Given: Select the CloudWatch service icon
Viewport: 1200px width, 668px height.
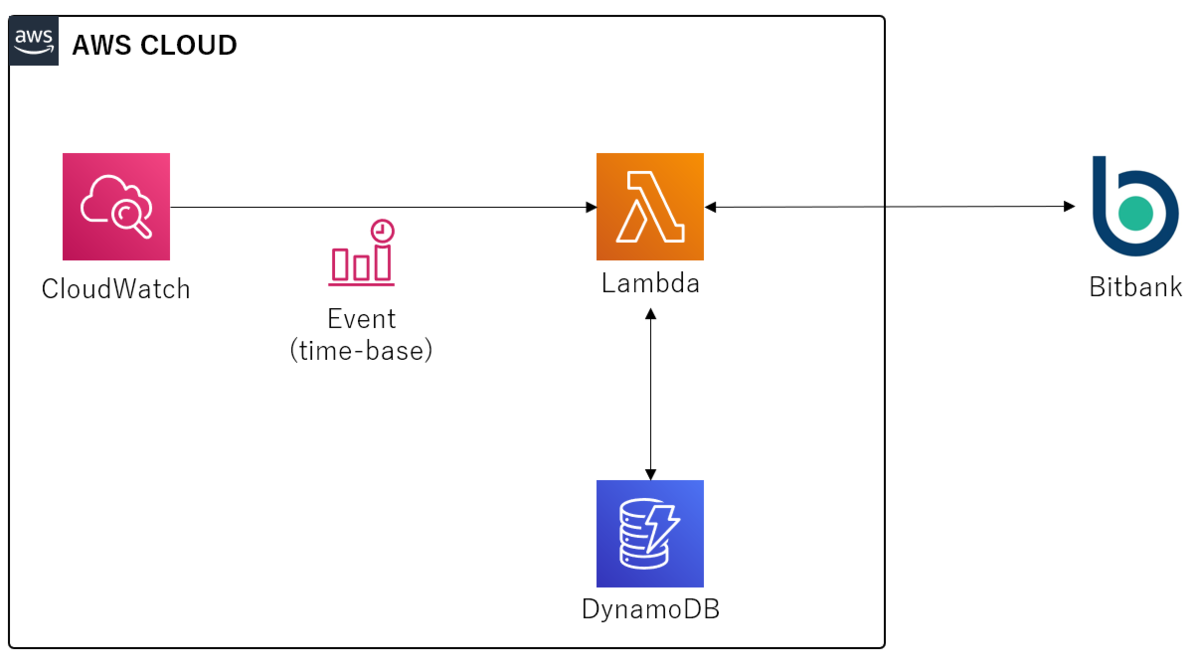Looking at the screenshot, I should coord(116,207).
